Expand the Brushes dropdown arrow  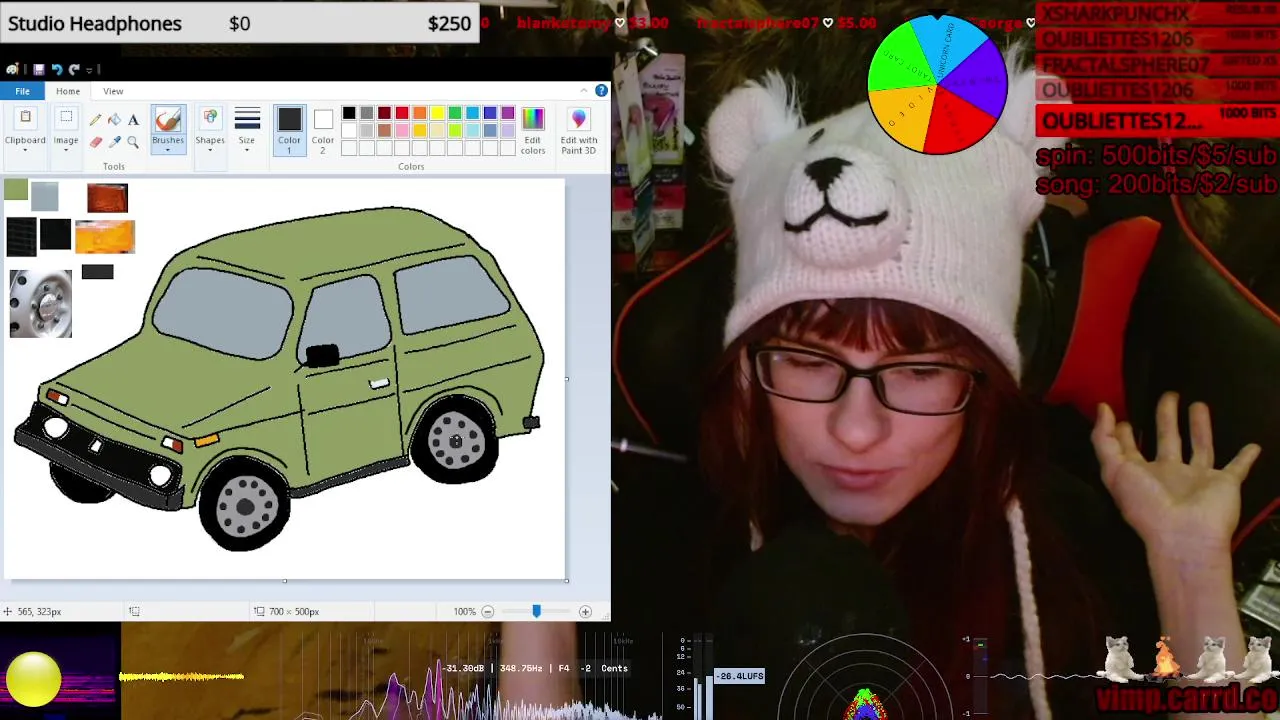tap(168, 150)
